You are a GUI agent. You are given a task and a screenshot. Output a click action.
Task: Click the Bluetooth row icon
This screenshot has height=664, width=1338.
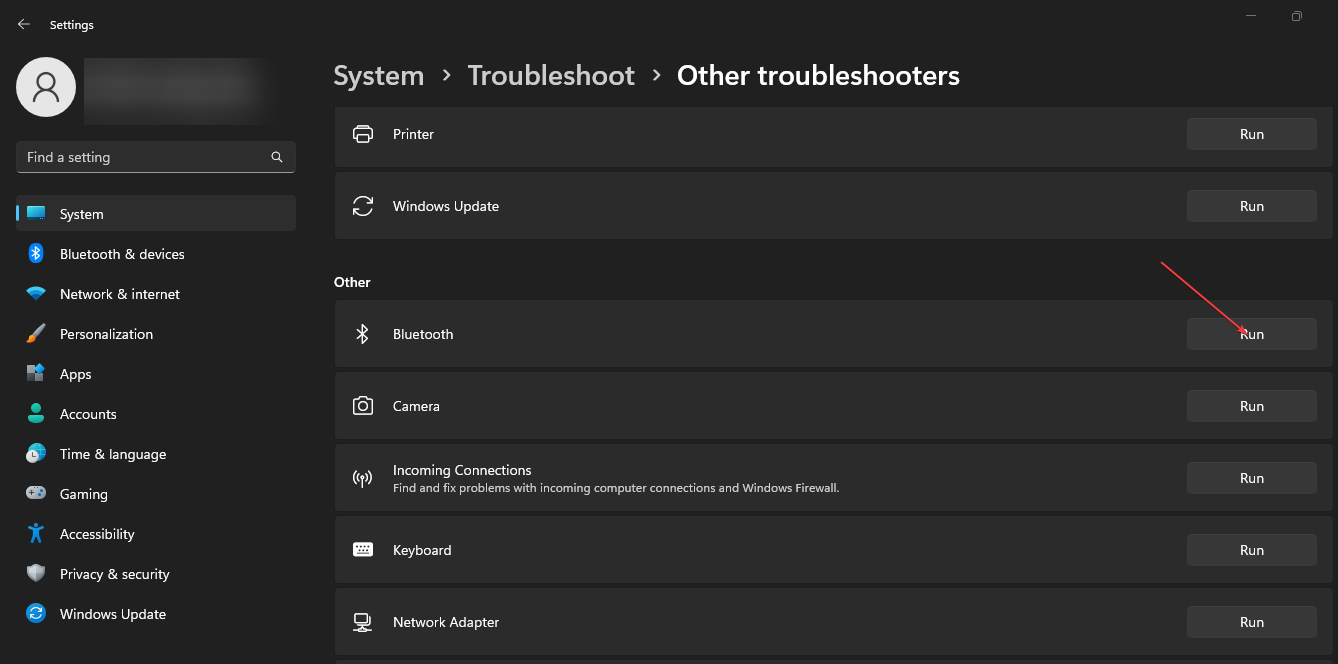click(x=363, y=334)
